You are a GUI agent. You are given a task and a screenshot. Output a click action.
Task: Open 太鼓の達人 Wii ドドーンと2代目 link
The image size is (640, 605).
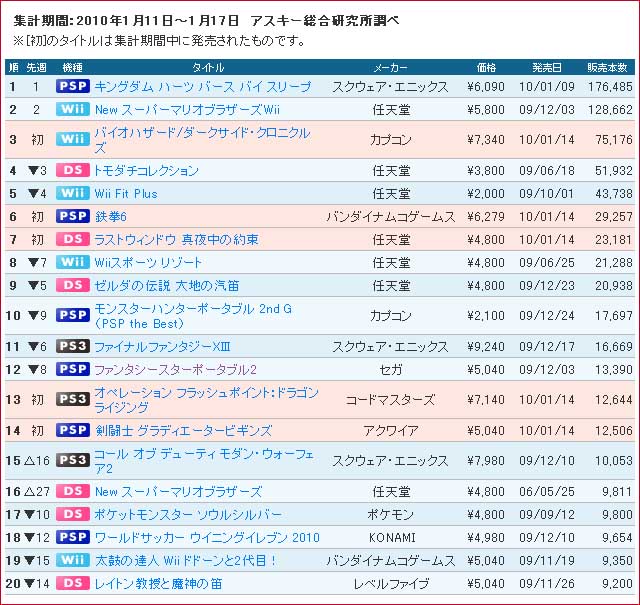point(186,560)
